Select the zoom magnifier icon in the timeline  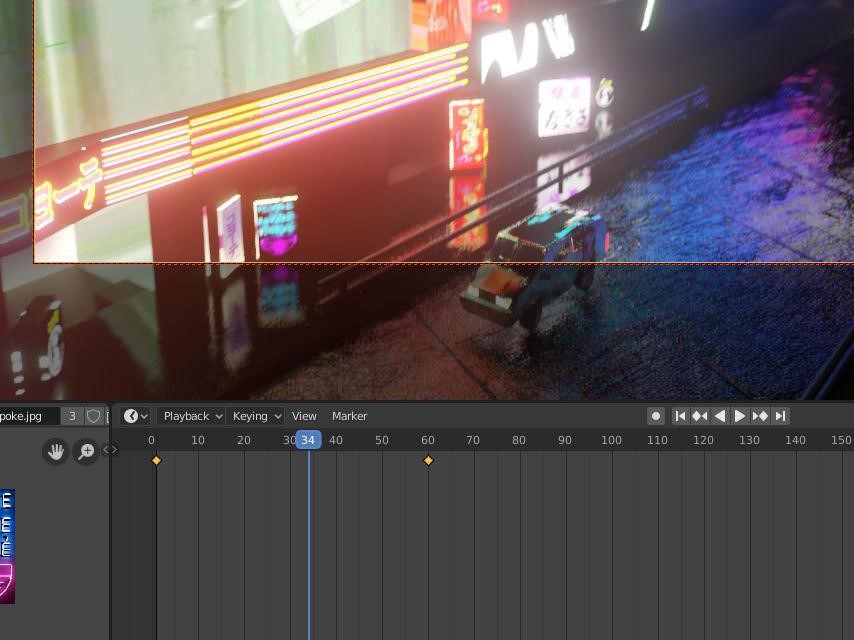[86, 451]
